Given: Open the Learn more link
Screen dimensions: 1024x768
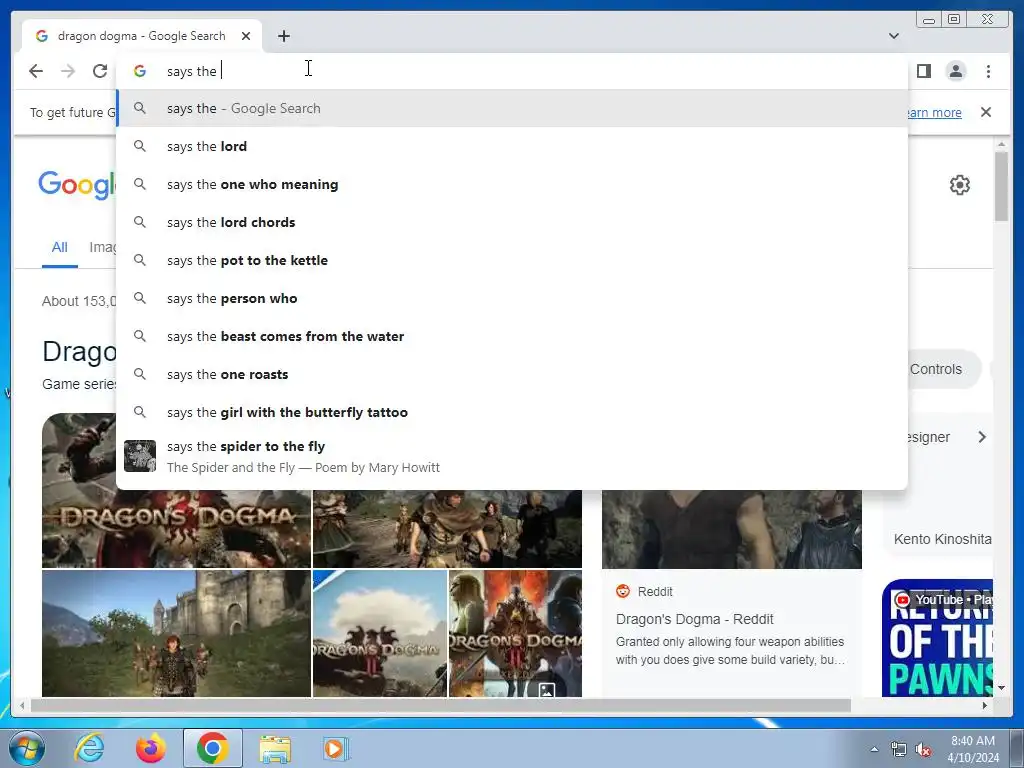Looking at the screenshot, I should tap(935, 112).
